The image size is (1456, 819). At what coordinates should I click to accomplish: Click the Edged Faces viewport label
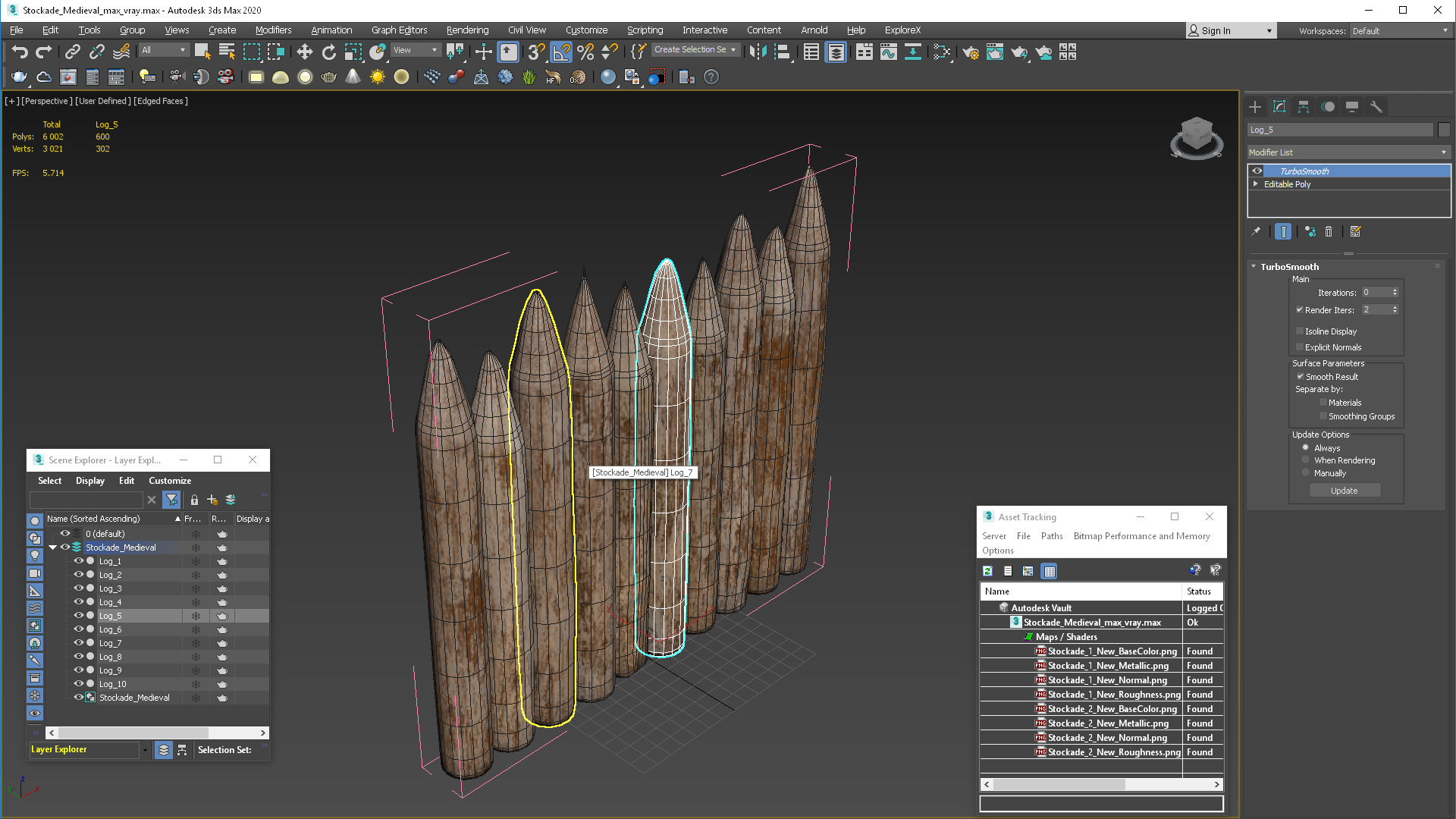click(x=161, y=101)
